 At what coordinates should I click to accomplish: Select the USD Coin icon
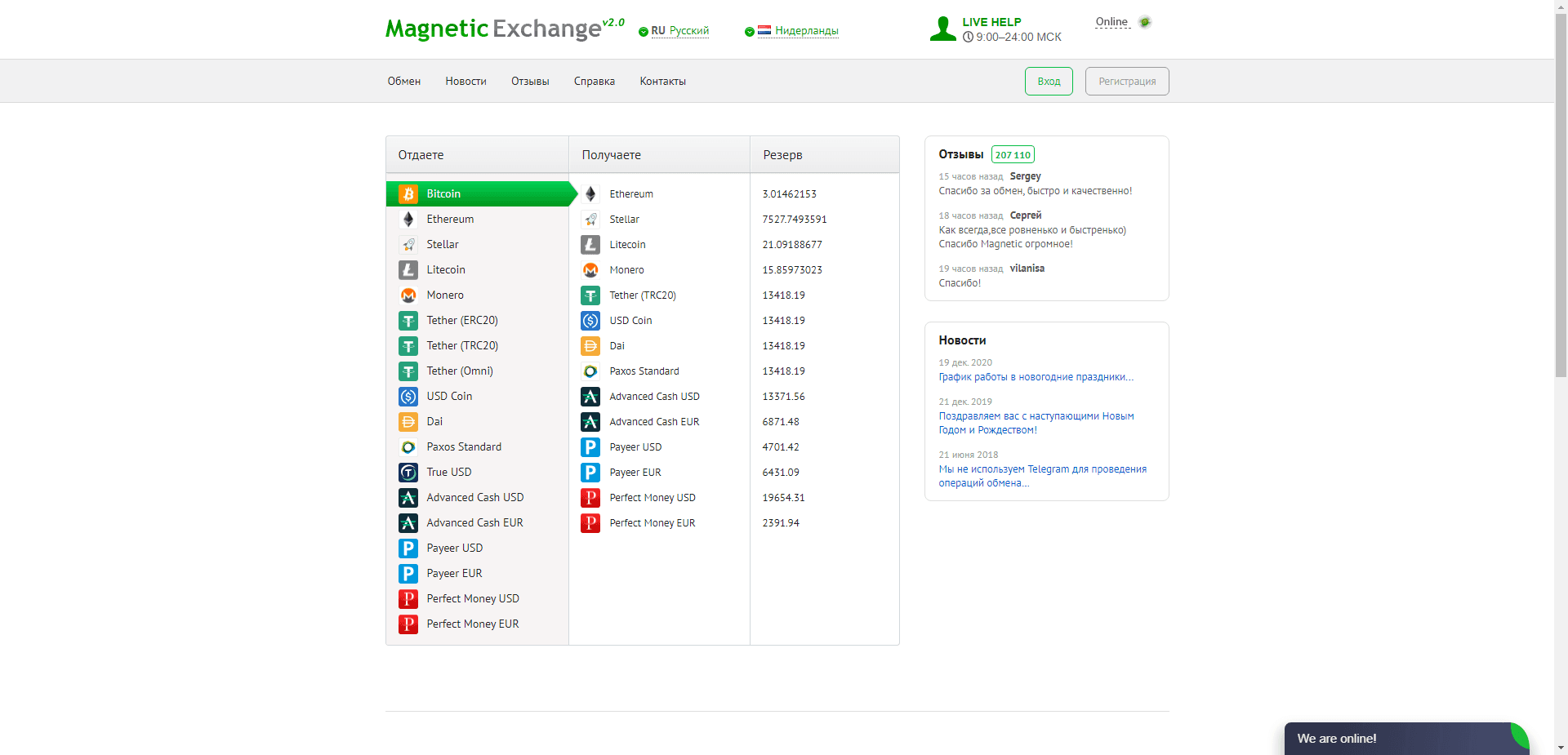coord(408,397)
